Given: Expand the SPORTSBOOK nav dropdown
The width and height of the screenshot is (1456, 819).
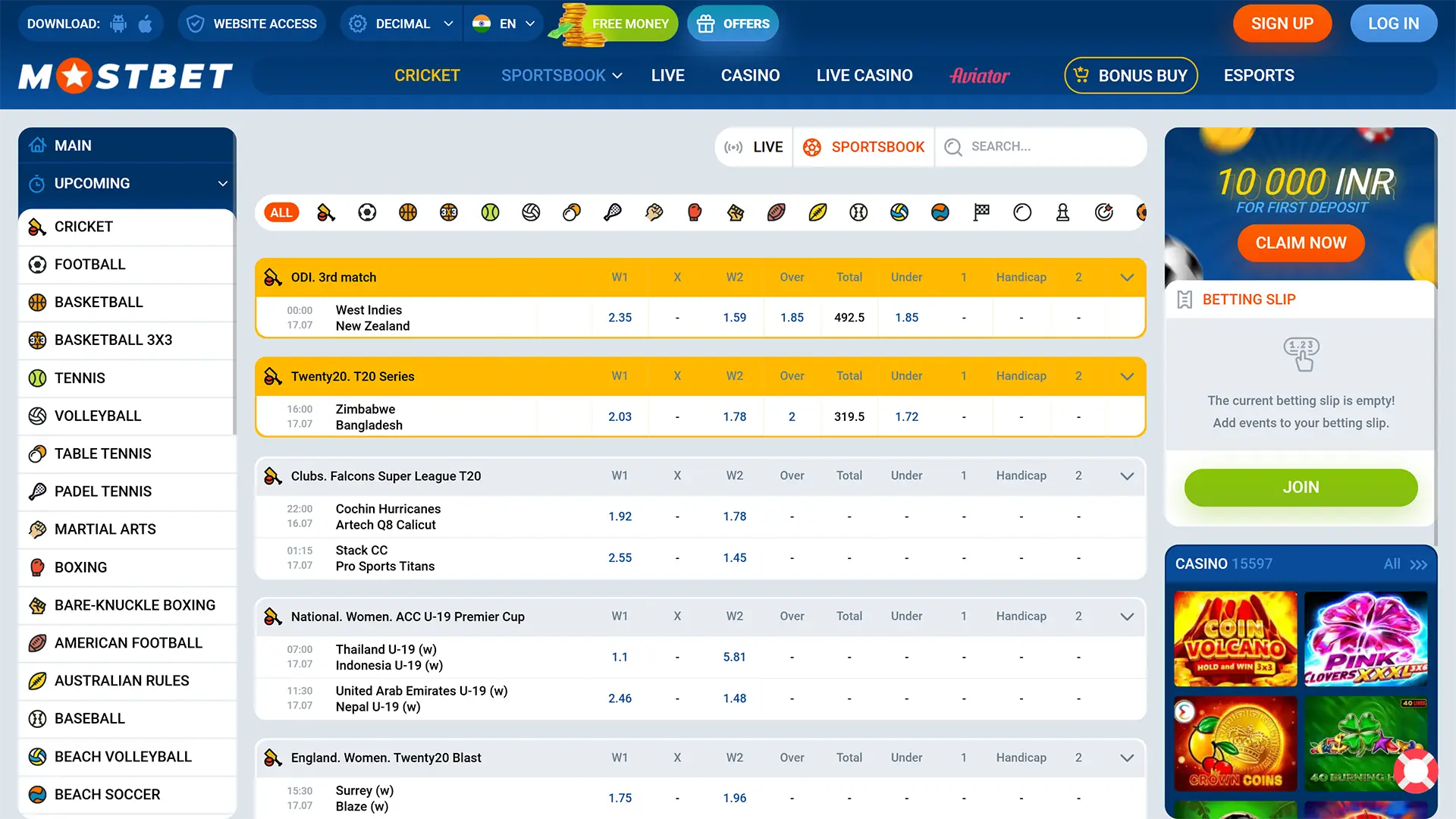Looking at the screenshot, I should [561, 76].
